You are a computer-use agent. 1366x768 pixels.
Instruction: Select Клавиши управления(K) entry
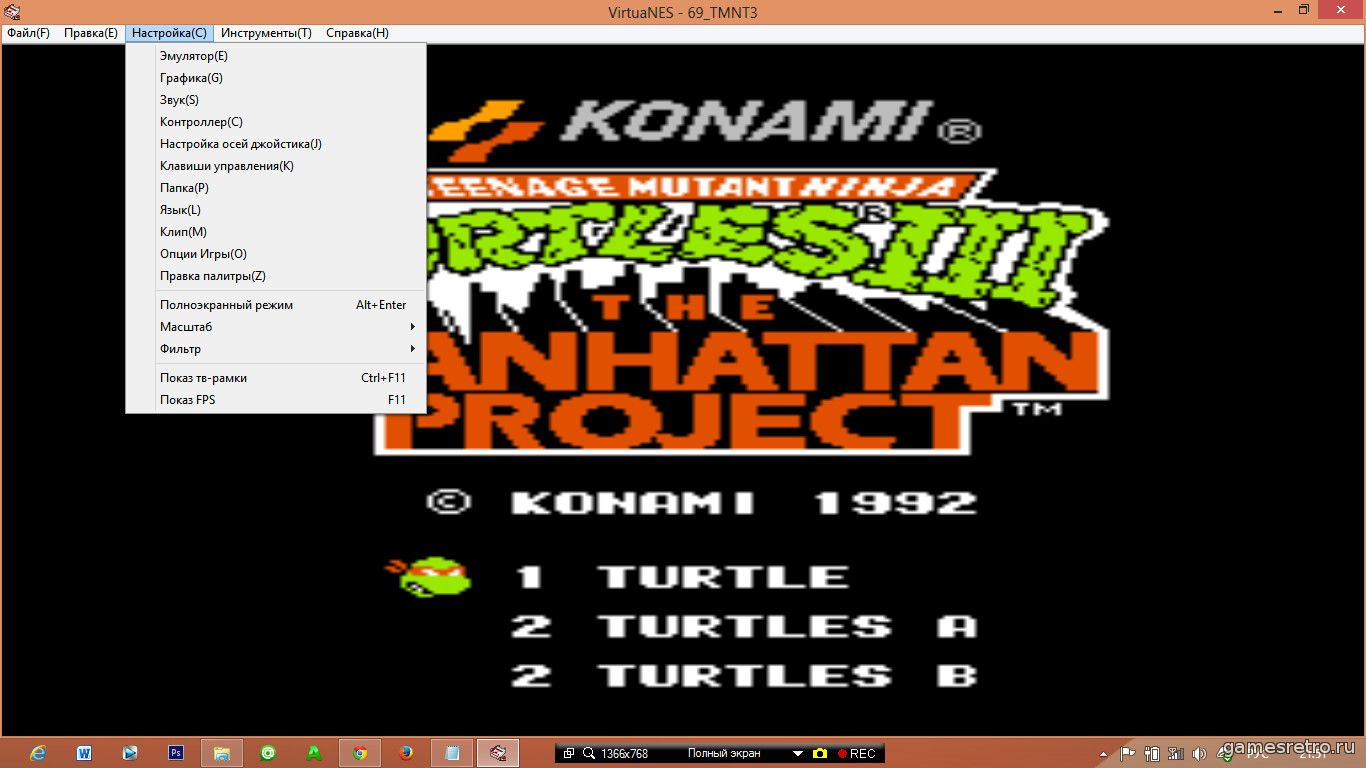point(276,166)
